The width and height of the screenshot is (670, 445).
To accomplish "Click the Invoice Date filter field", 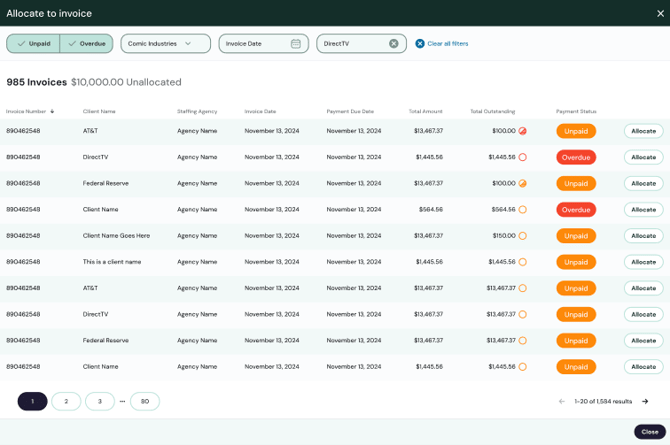I will pos(264,44).
